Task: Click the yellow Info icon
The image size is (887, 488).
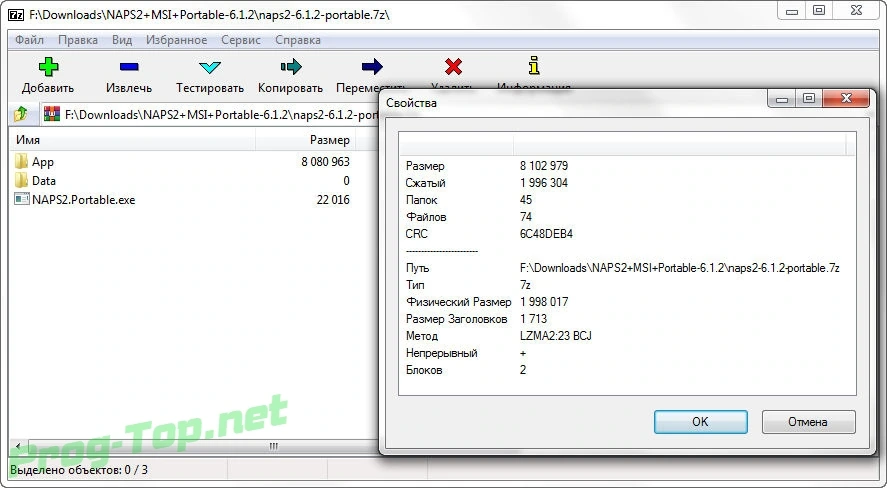Action: [x=533, y=66]
